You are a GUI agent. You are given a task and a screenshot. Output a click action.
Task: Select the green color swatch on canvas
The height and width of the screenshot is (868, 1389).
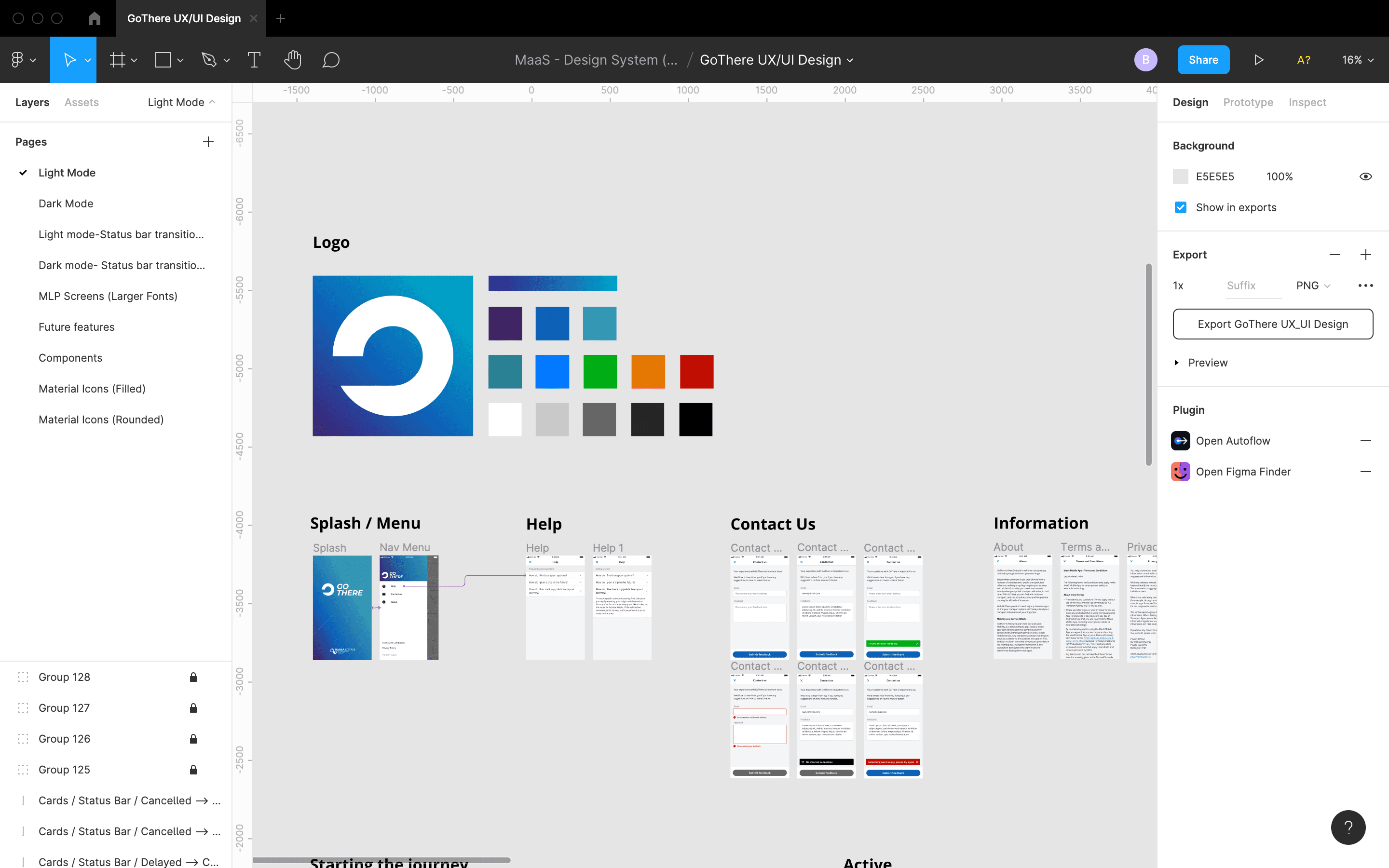click(x=600, y=371)
